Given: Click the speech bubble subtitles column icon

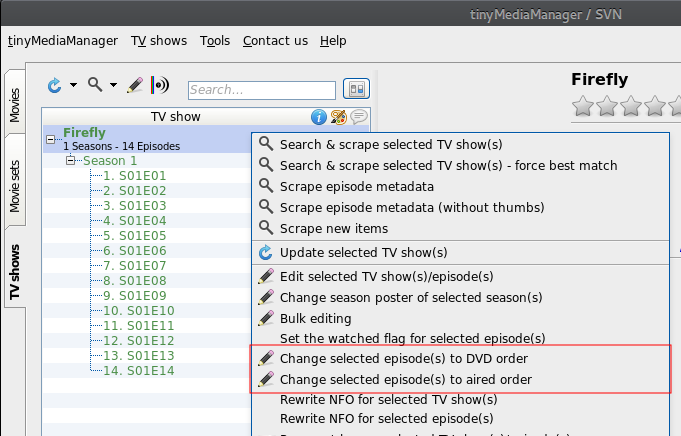Looking at the screenshot, I should pyautogui.click(x=359, y=116).
